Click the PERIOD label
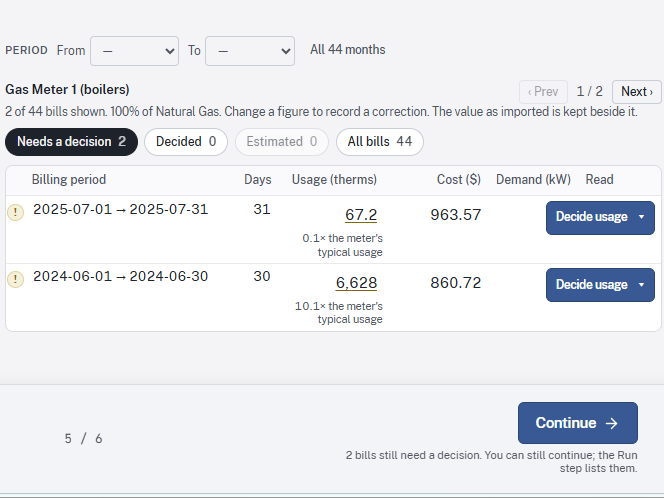 coord(26,50)
